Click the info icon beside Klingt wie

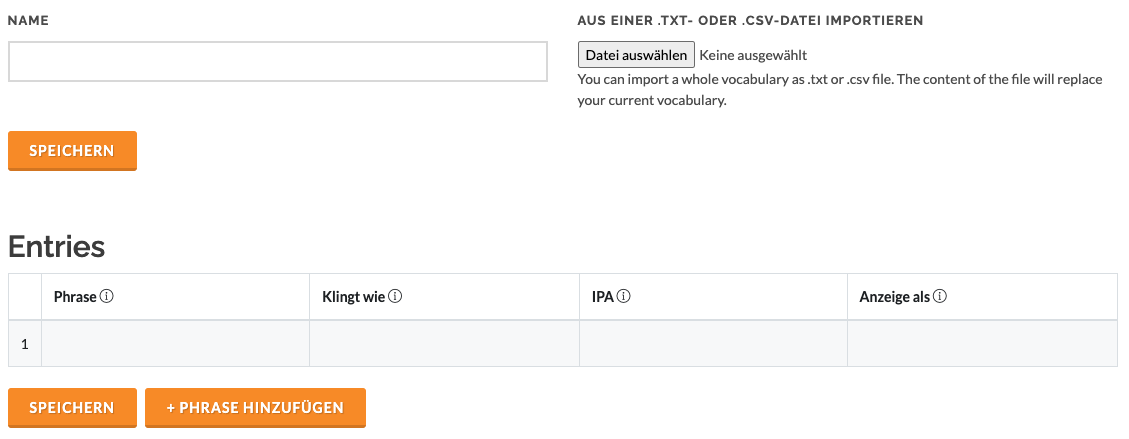pyautogui.click(x=395, y=297)
